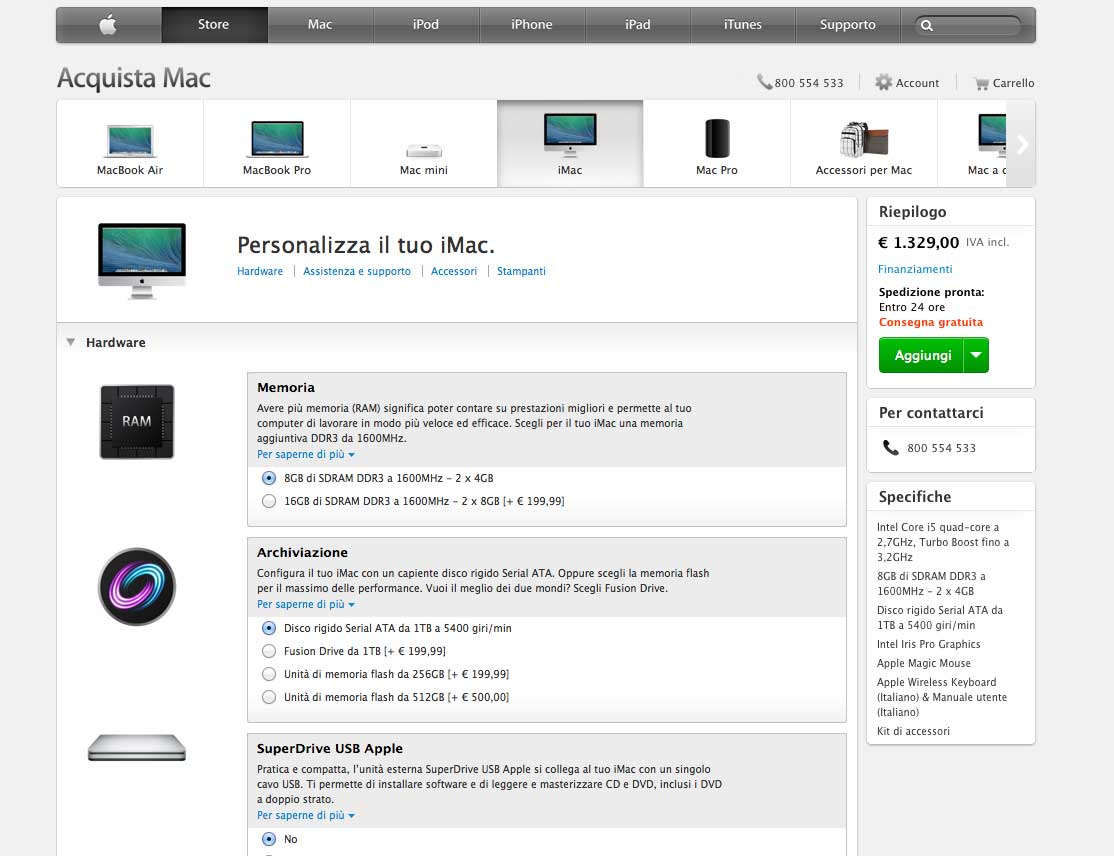Choose Disco rigido Serial ATA da 1TB
This screenshot has width=1114, height=856.
(269, 628)
